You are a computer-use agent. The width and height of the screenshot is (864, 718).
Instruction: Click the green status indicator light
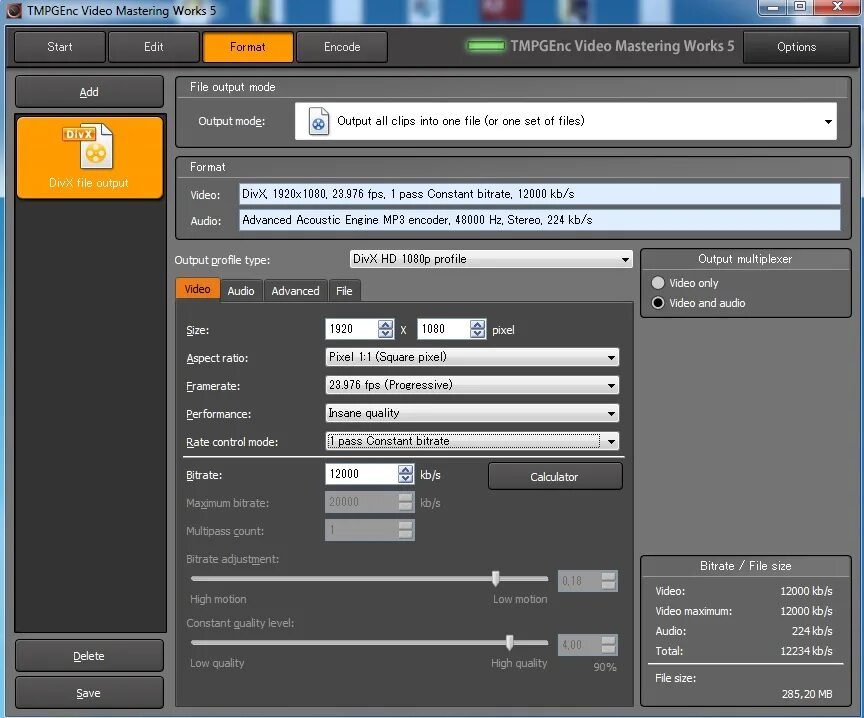[x=485, y=46]
